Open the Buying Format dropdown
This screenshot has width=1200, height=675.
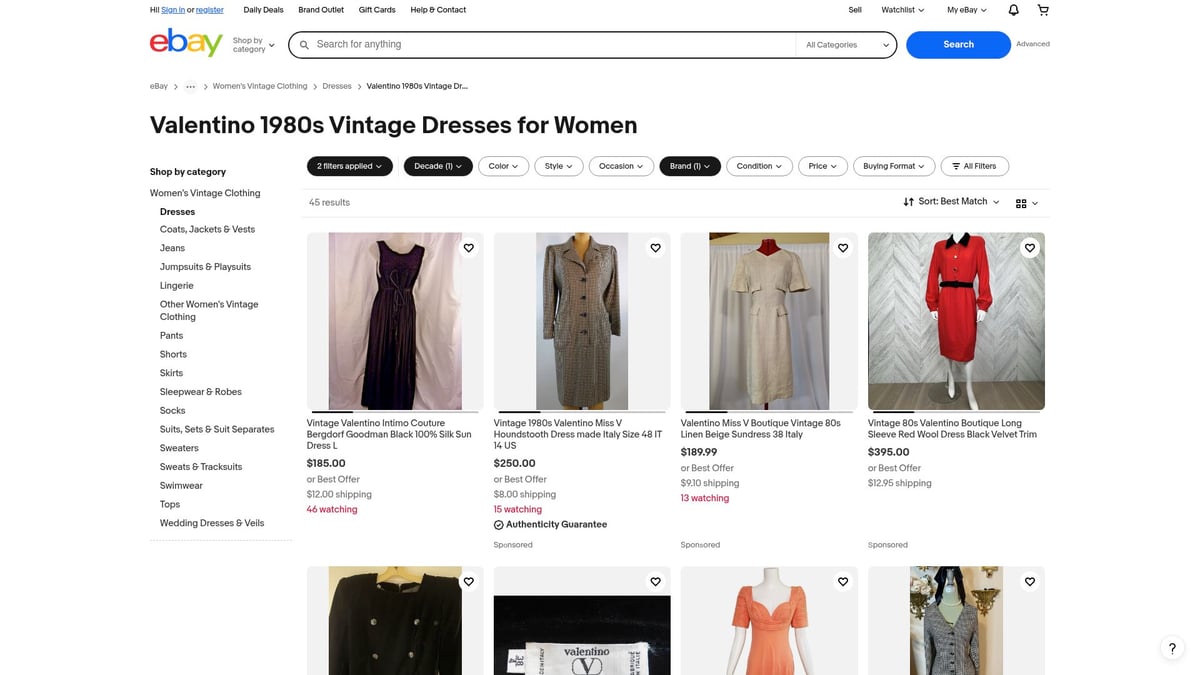point(894,166)
